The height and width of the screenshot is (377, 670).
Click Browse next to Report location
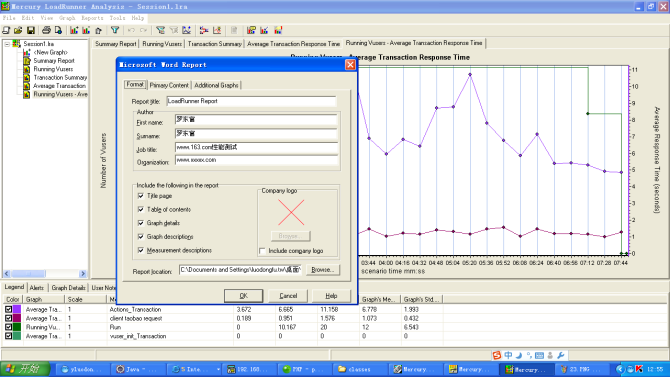point(323,270)
